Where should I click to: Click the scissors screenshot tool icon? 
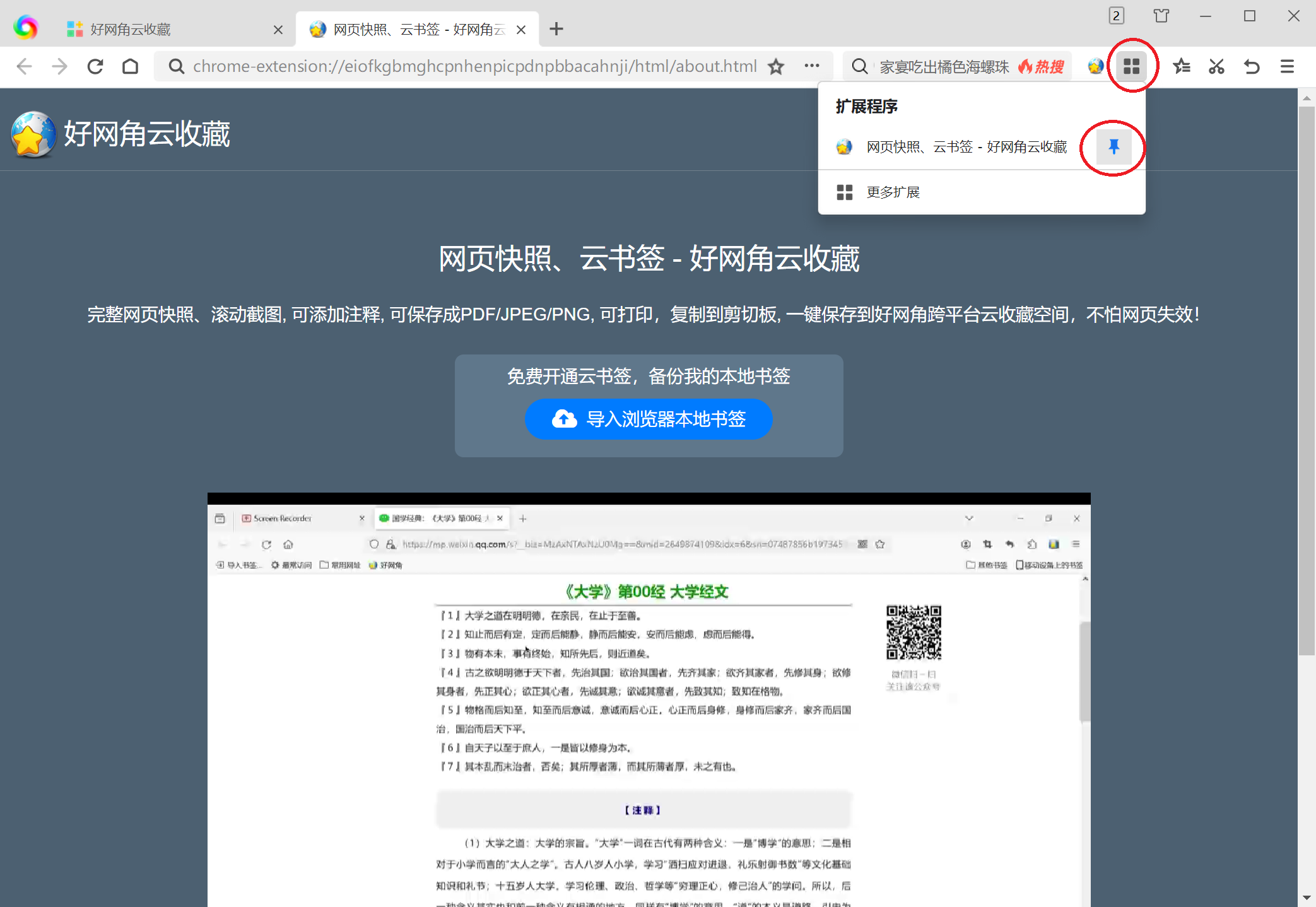[x=1216, y=66]
